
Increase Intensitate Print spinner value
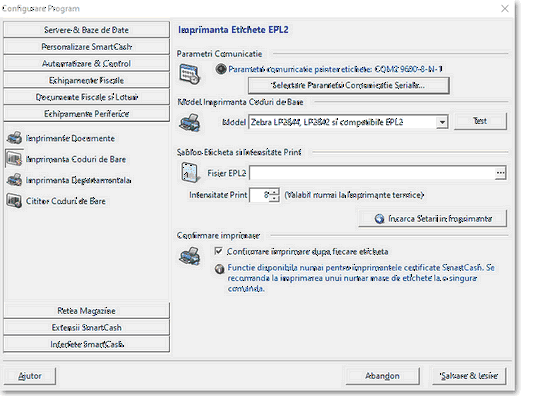pyautogui.click(x=274, y=192)
